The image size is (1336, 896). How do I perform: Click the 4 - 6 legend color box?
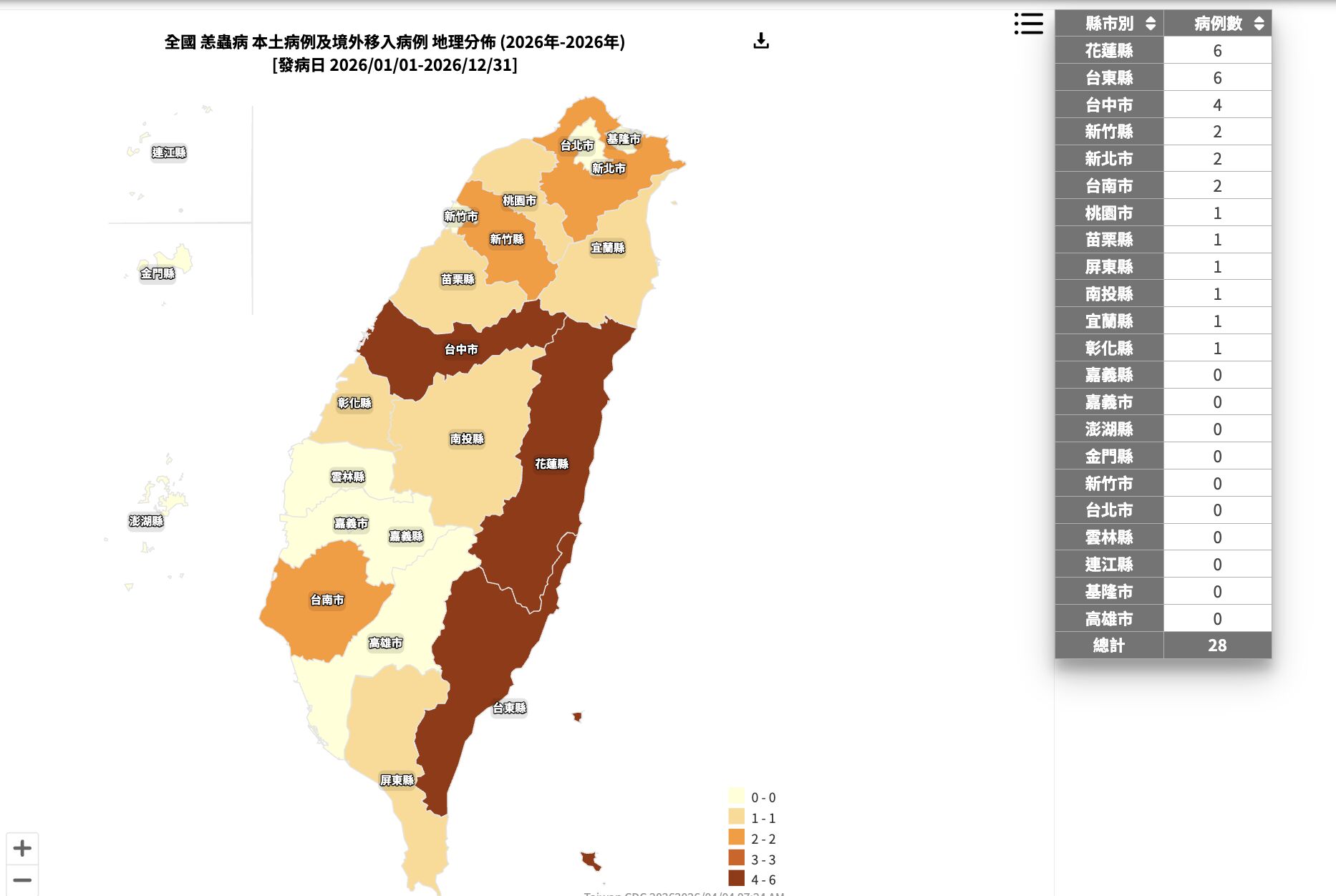tap(737, 879)
